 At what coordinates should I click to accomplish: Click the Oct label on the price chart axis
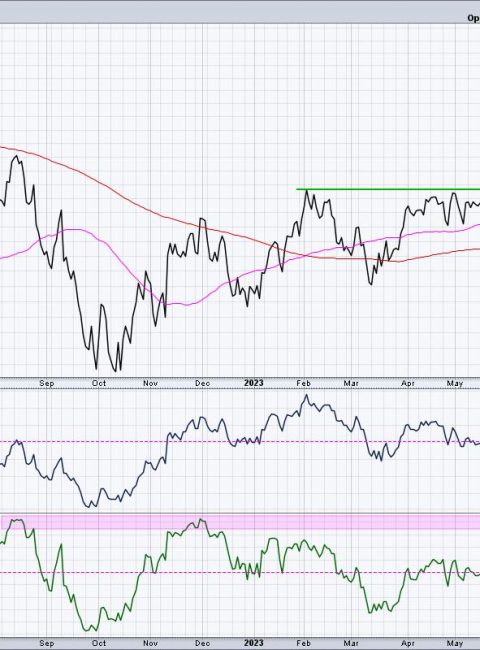(99, 383)
